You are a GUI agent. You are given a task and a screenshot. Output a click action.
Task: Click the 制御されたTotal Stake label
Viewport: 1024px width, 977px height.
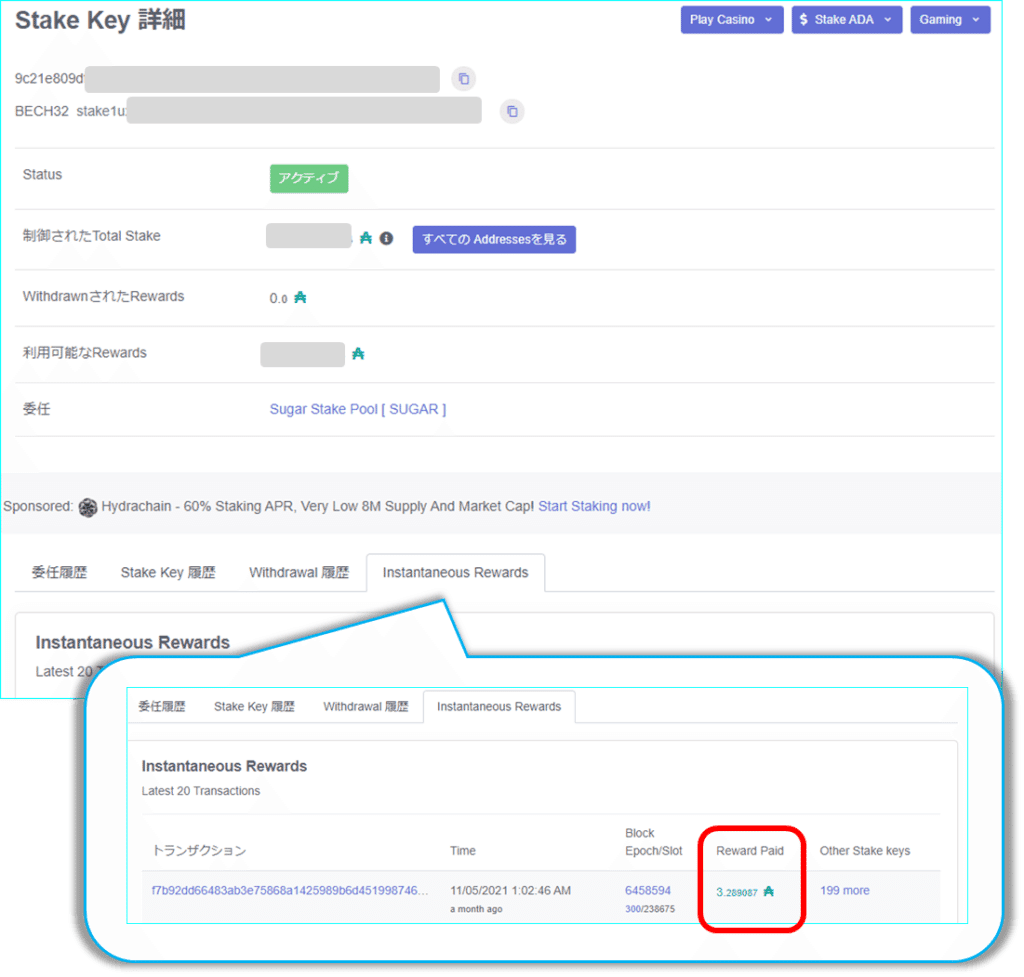pyautogui.click(x=91, y=236)
